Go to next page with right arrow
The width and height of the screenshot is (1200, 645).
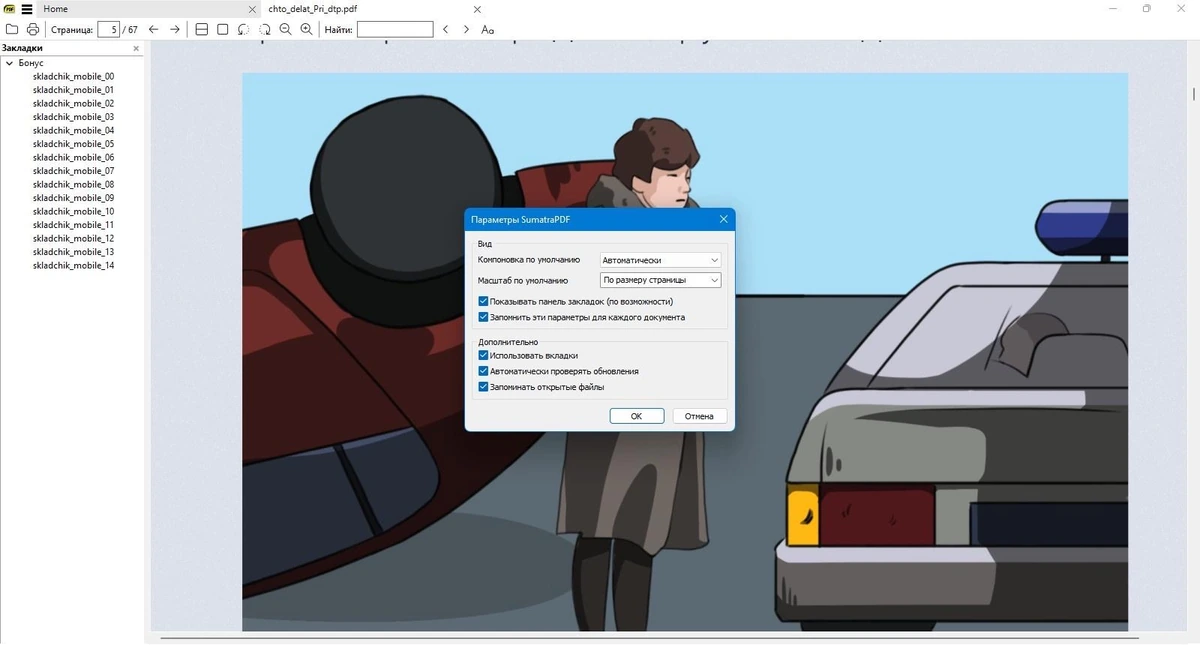175,30
